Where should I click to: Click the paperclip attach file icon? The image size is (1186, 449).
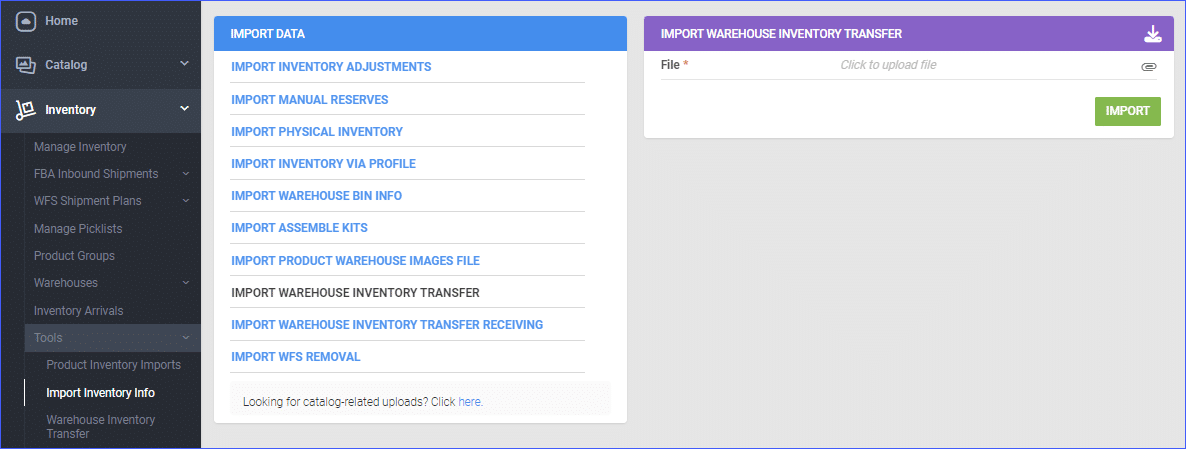[x=1149, y=67]
